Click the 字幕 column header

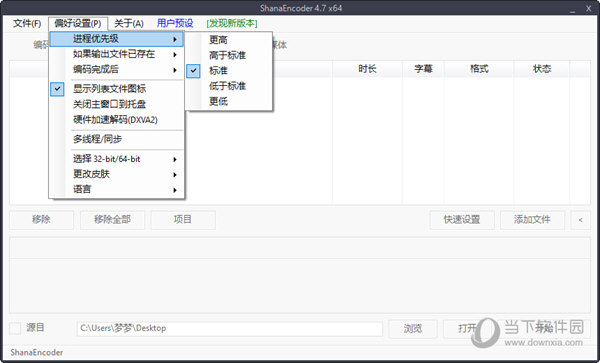tap(423, 69)
